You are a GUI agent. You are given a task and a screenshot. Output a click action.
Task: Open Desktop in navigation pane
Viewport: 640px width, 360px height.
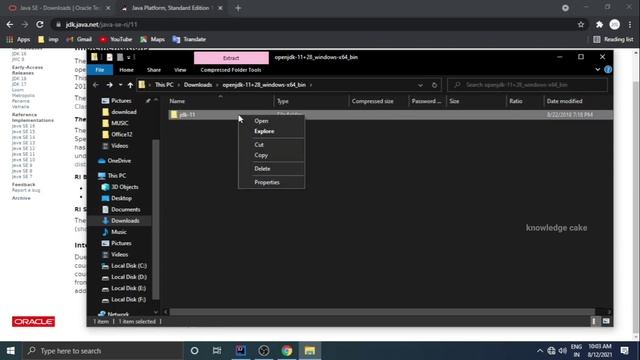tap(121, 198)
